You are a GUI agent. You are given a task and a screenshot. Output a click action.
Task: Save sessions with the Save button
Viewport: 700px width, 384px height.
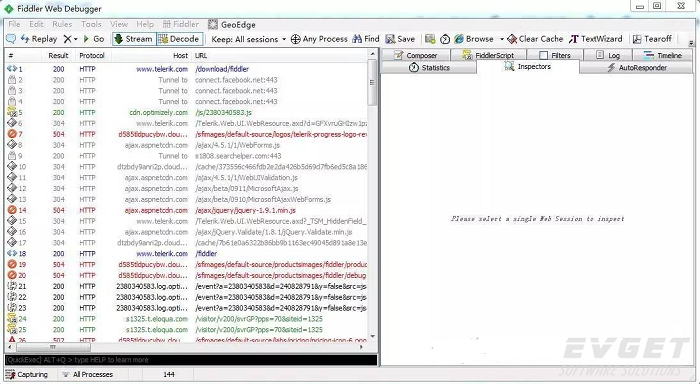tap(400, 39)
